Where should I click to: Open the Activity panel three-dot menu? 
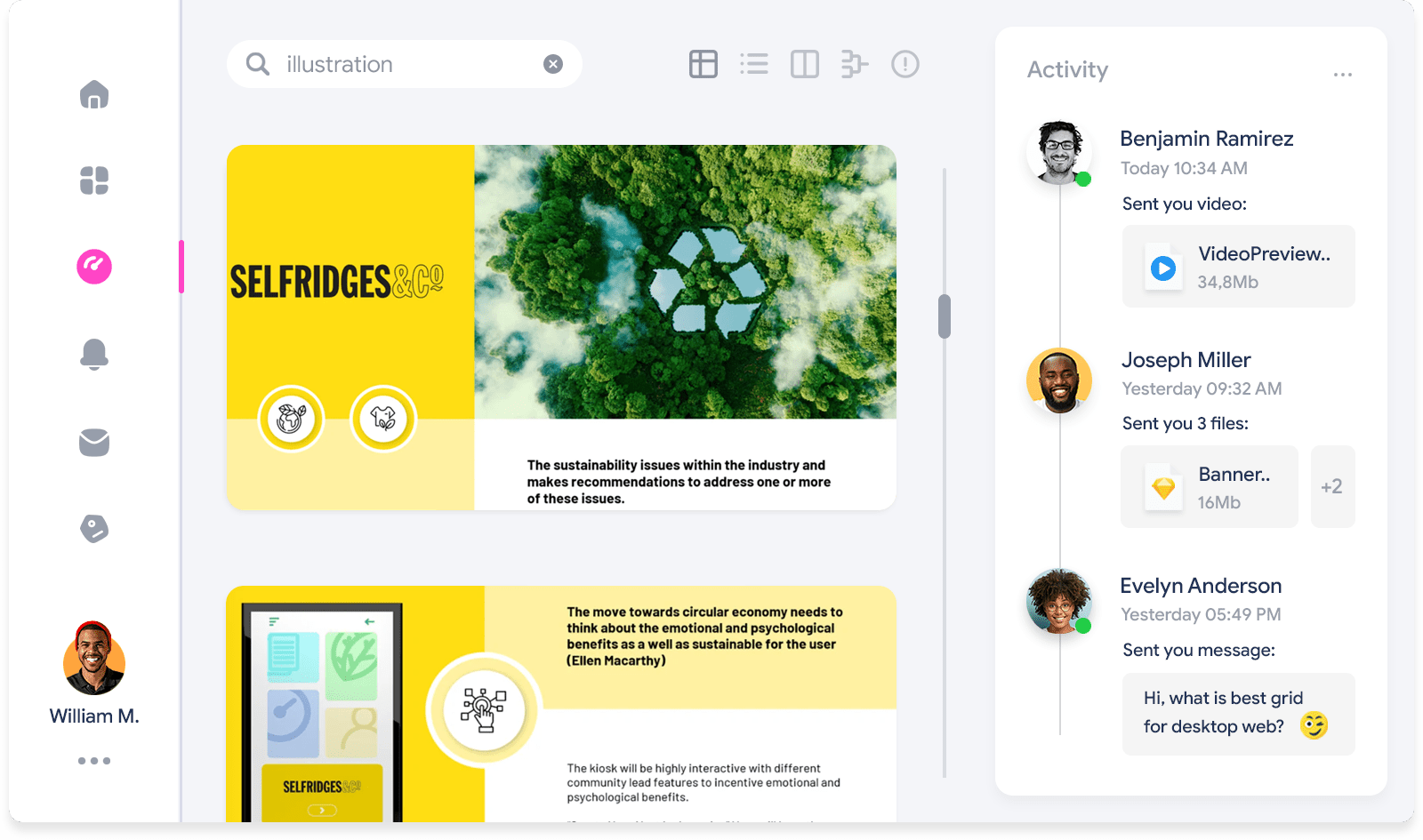(x=1343, y=75)
